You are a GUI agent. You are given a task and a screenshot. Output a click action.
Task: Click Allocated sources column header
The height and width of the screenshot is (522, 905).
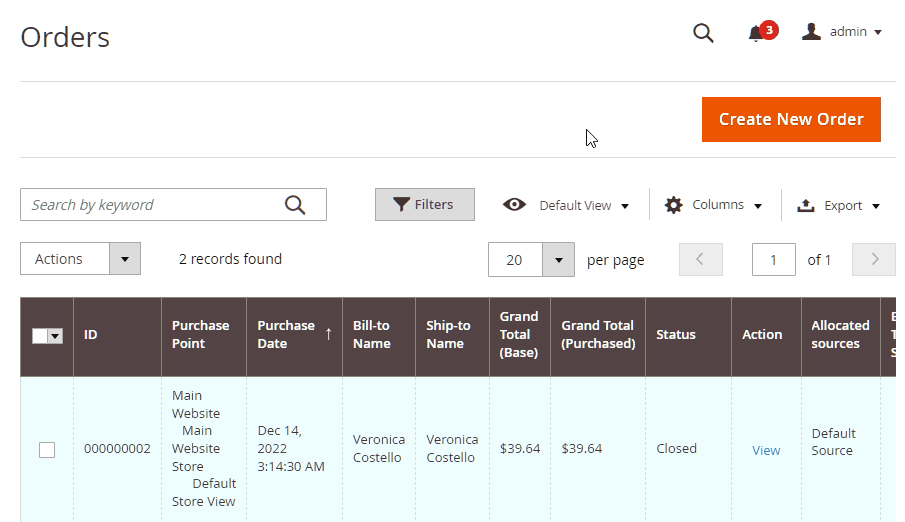[840, 335]
